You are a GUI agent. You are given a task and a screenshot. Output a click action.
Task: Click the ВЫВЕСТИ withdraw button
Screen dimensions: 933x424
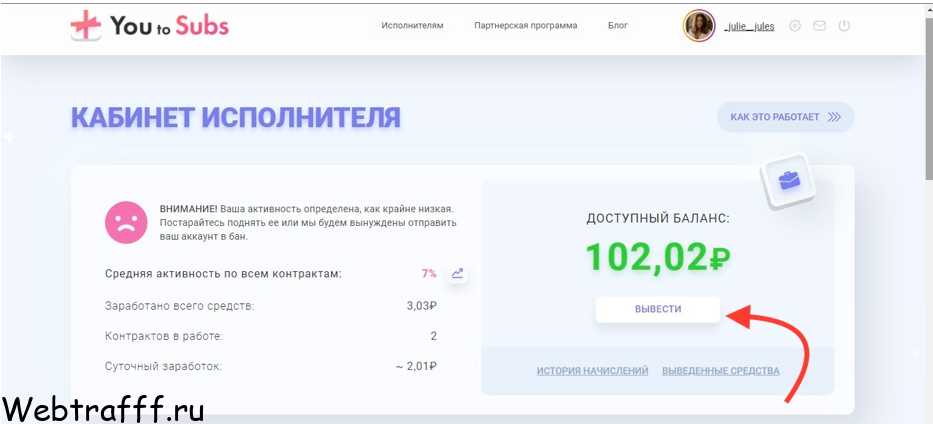[658, 309]
